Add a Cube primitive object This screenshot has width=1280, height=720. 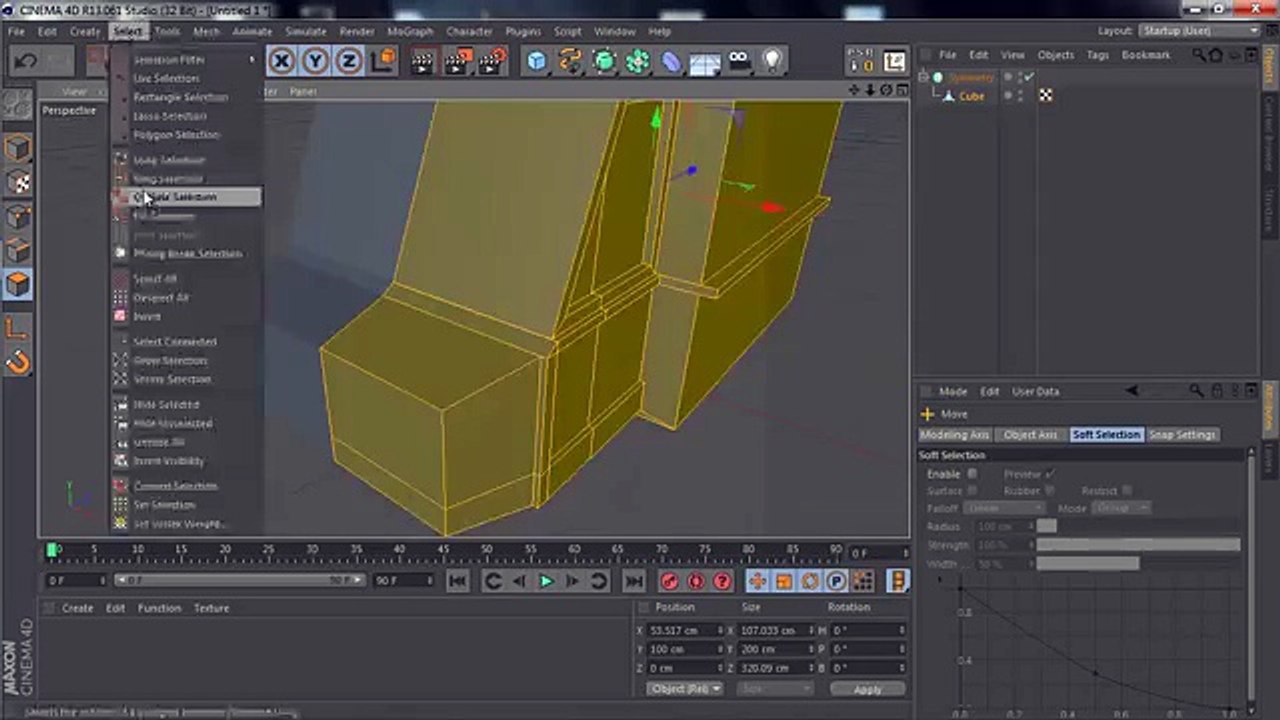537,62
